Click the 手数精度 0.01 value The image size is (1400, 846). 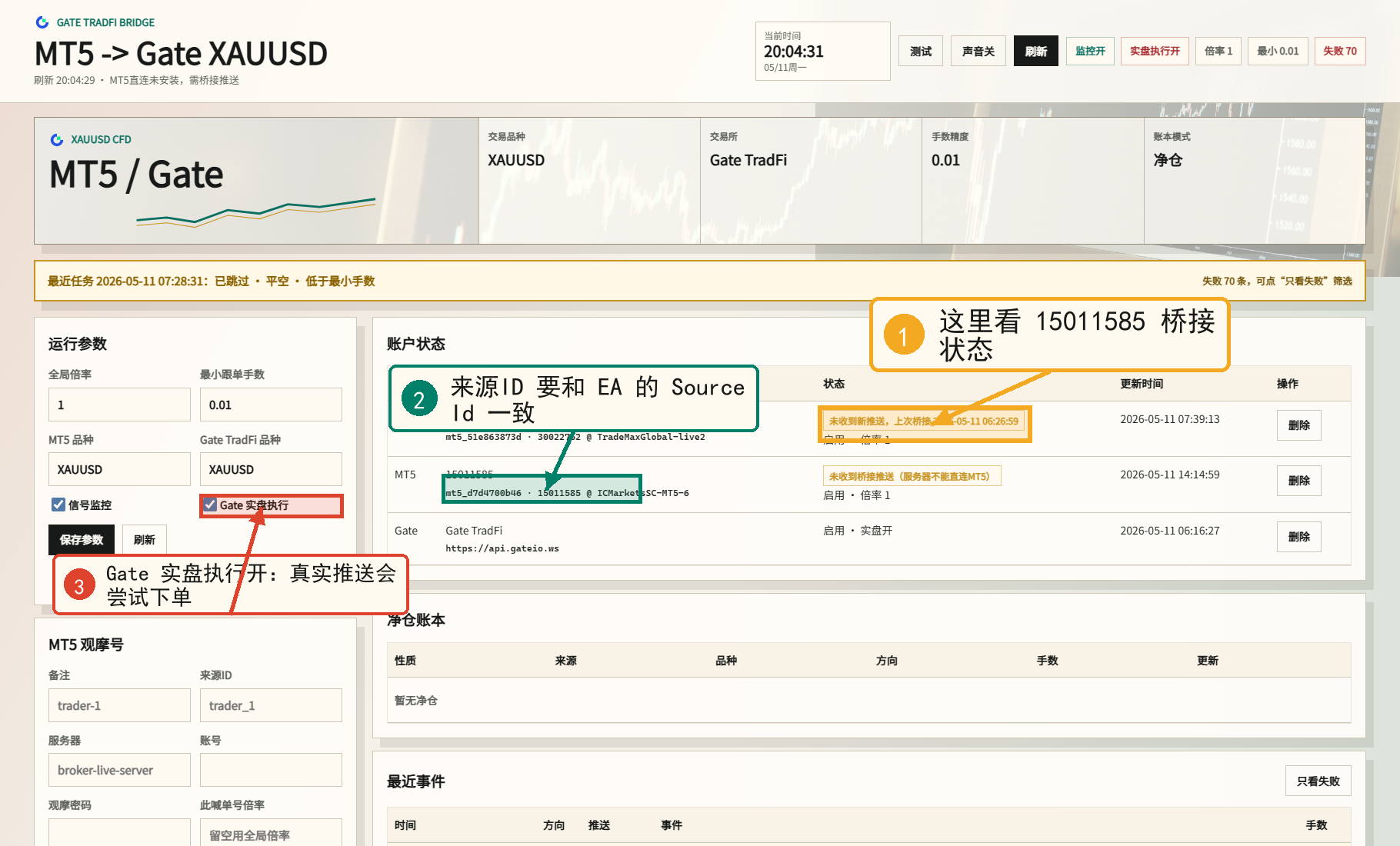[x=945, y=160]
